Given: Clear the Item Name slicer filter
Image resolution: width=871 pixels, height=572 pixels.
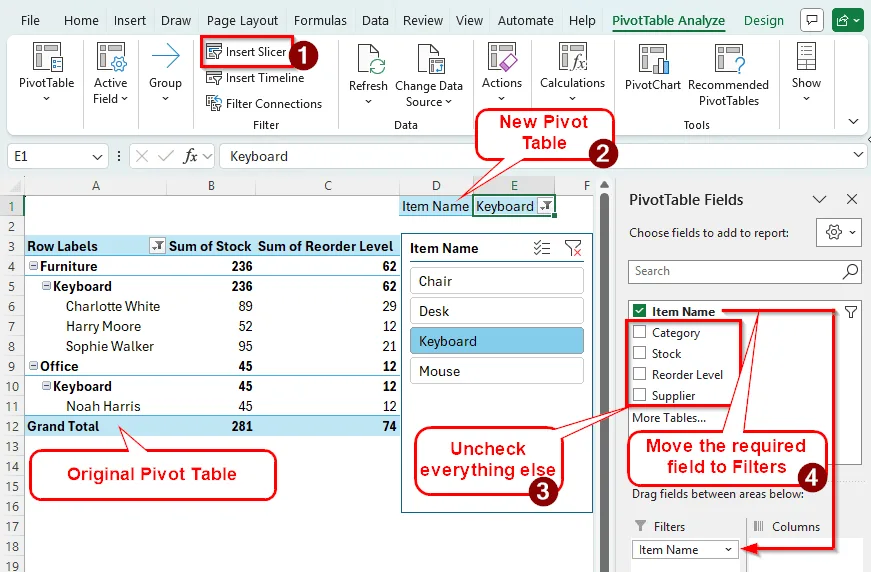Looking at the screenshot, I should coord(573,248).
